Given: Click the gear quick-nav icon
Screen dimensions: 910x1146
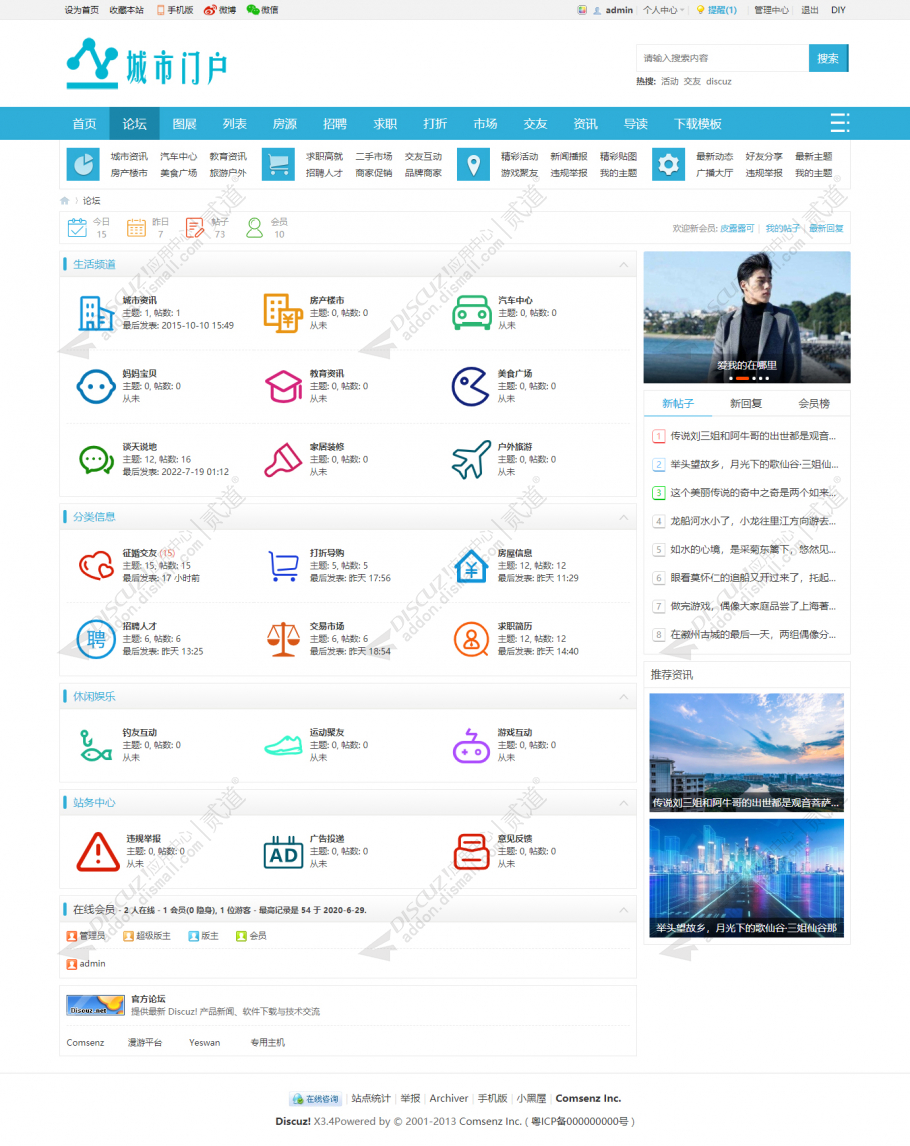Looking at the screenshot, I should coord(668,164).
